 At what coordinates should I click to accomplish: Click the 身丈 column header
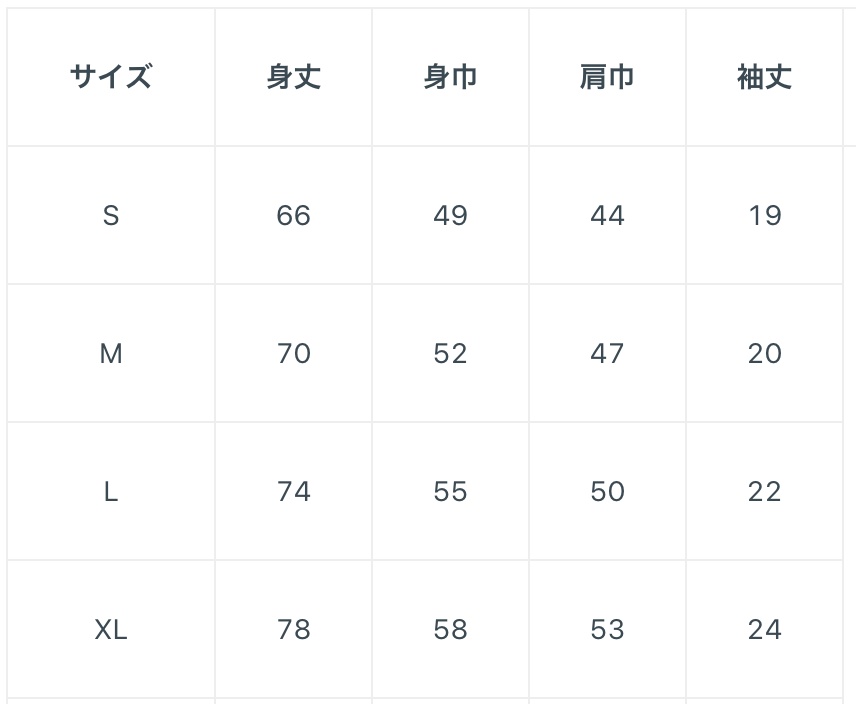pos(293,77)
